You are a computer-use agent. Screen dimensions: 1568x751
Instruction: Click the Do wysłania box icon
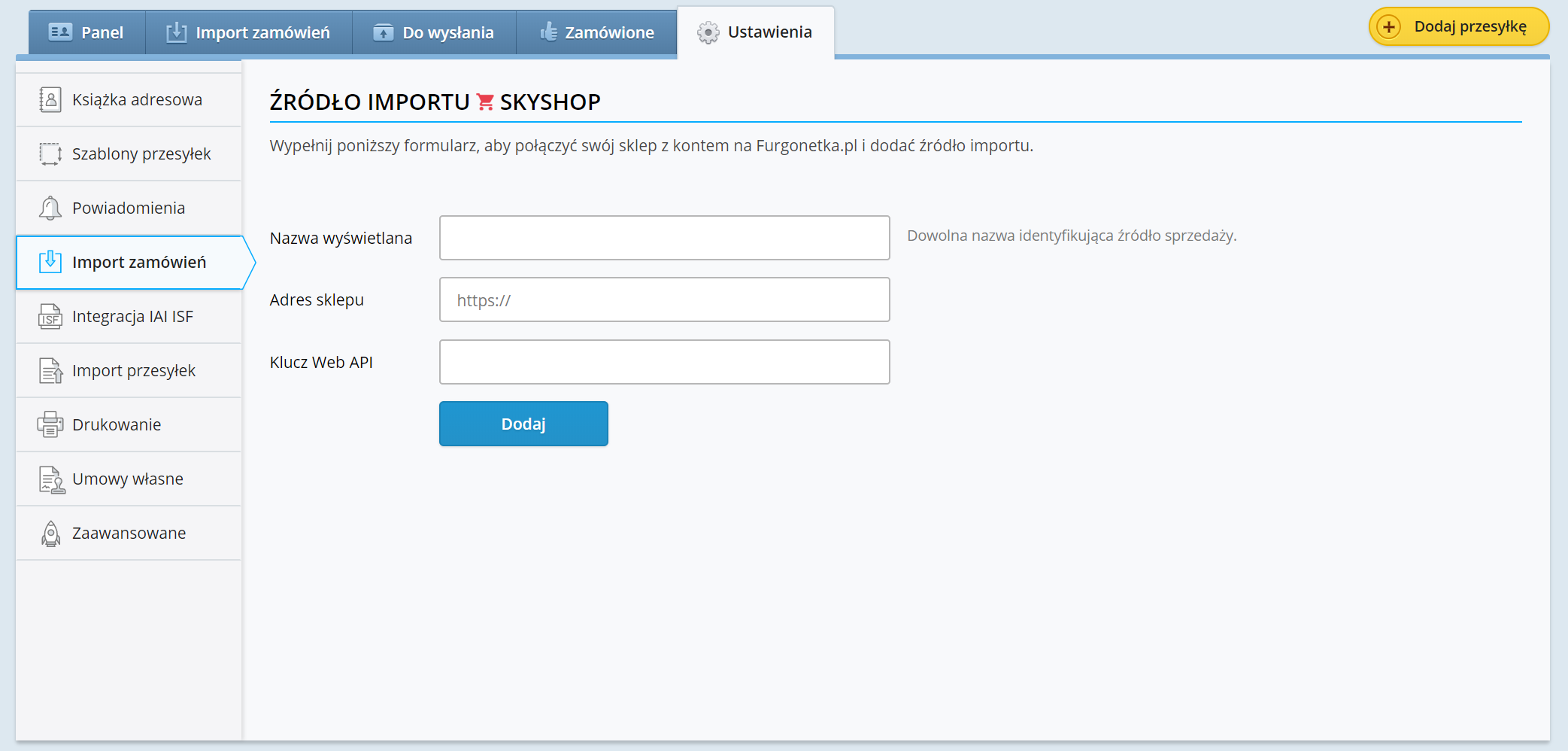click(x=384, y=32)
